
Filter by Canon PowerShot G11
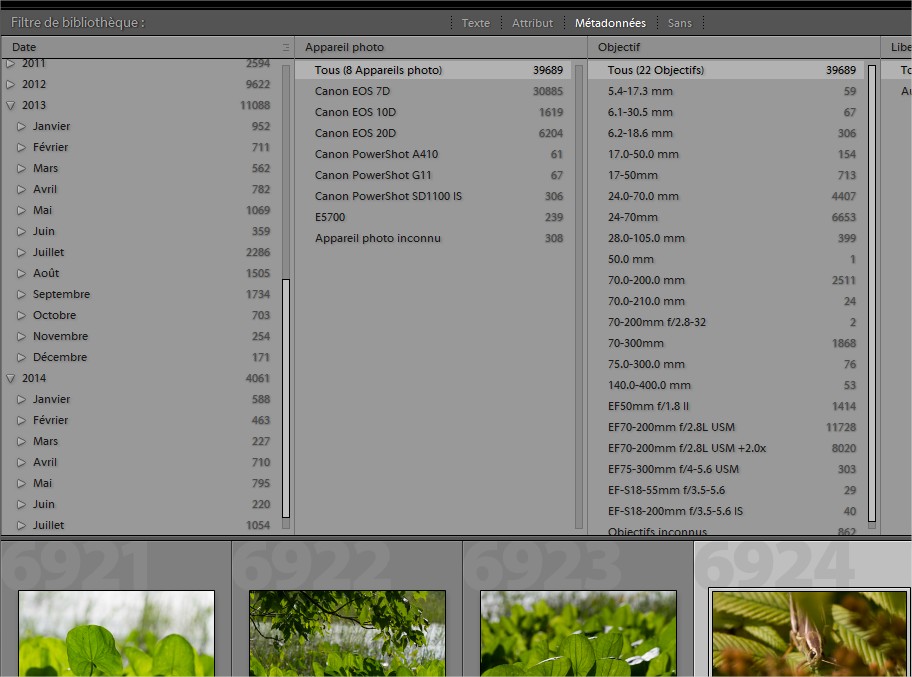(367, 175)
